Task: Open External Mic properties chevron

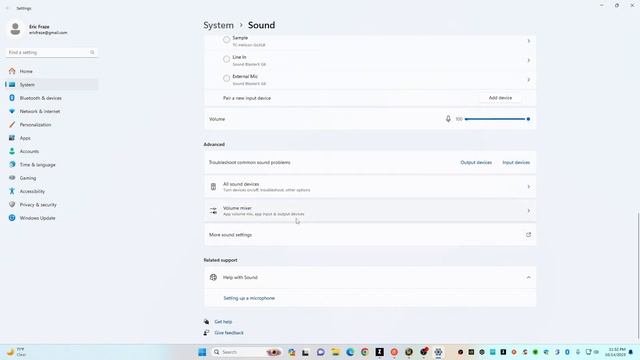Action: [529, 80]
